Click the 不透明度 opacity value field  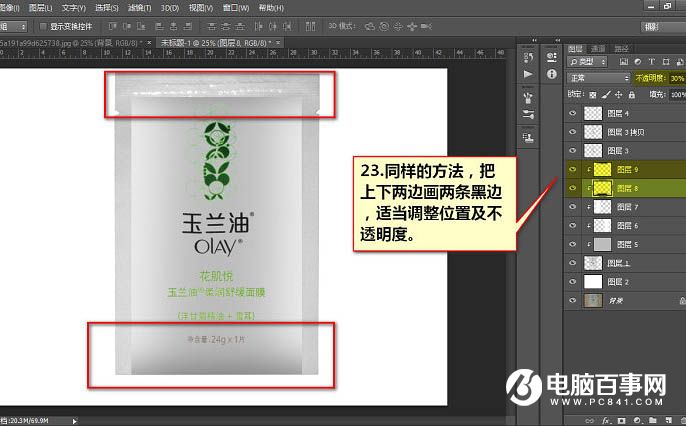pos(677,78)
